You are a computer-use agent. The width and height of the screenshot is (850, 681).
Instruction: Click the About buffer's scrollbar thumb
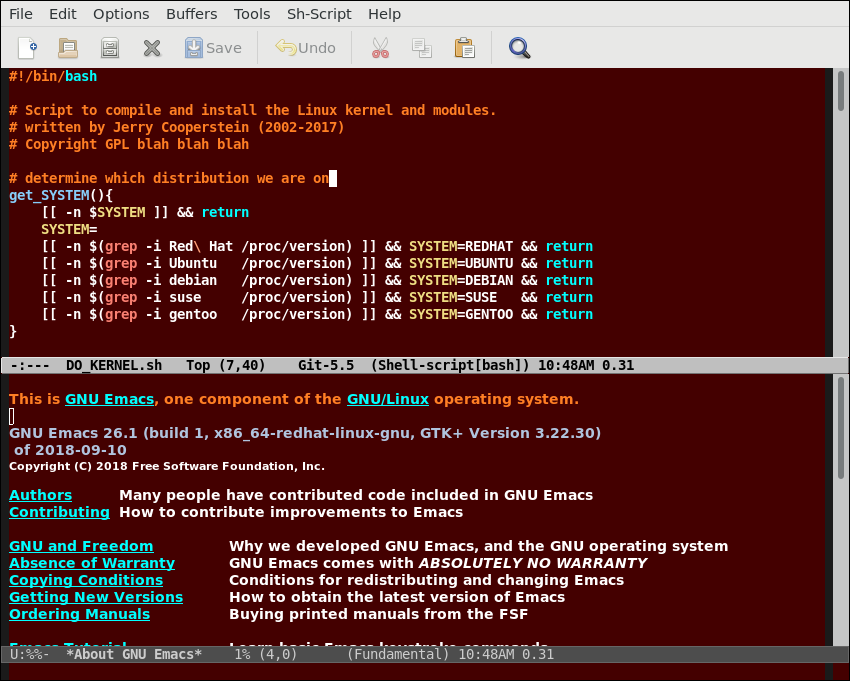click(x=841, y=428)
